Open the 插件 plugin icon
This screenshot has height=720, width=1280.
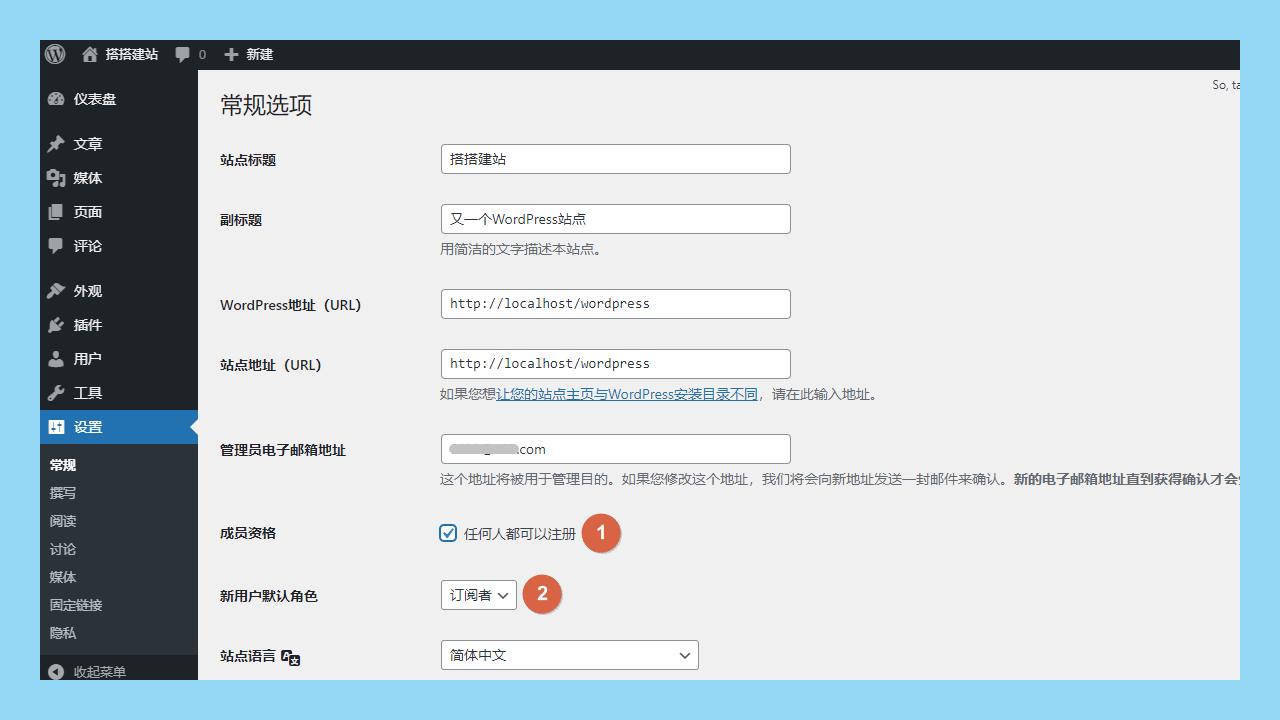pos(55,324)
